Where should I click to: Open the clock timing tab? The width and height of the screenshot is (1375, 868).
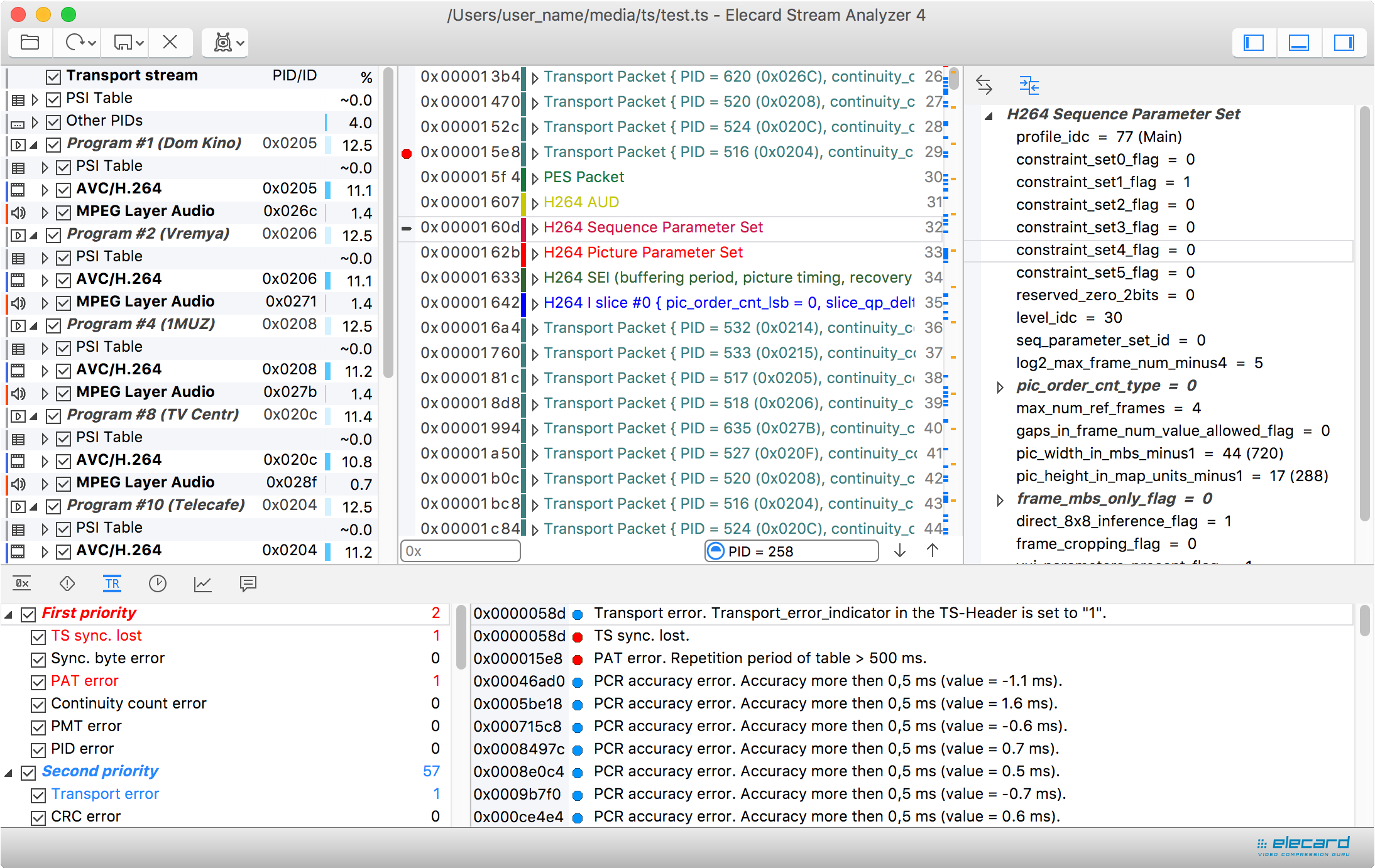158,583
